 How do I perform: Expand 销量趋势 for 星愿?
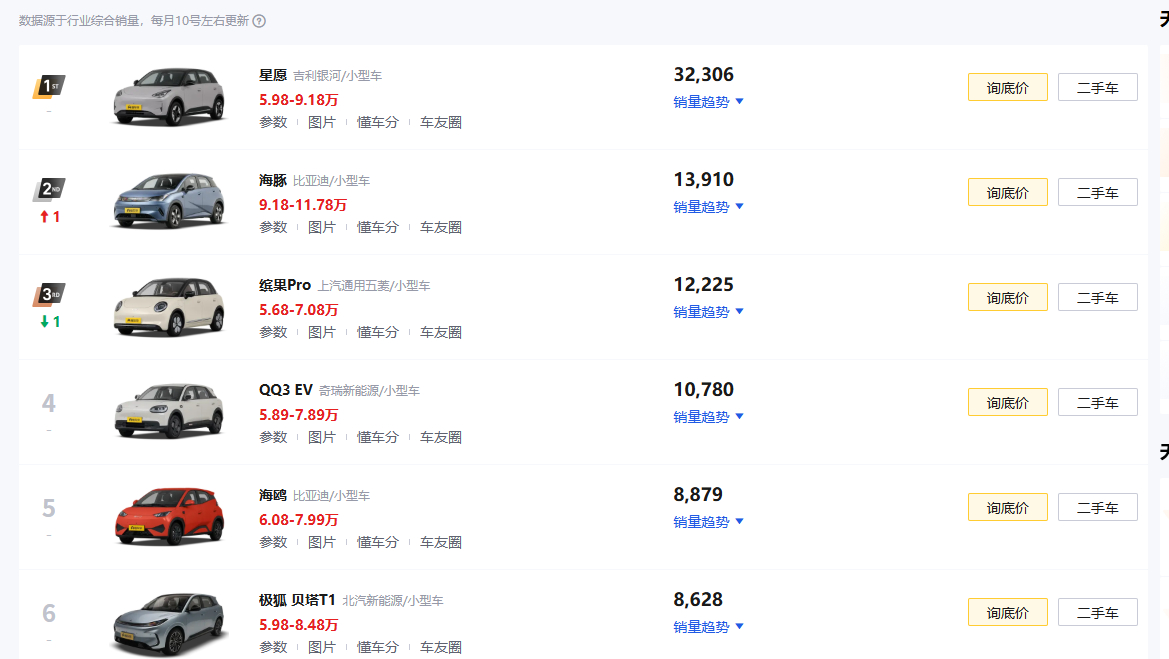(708, 102)
